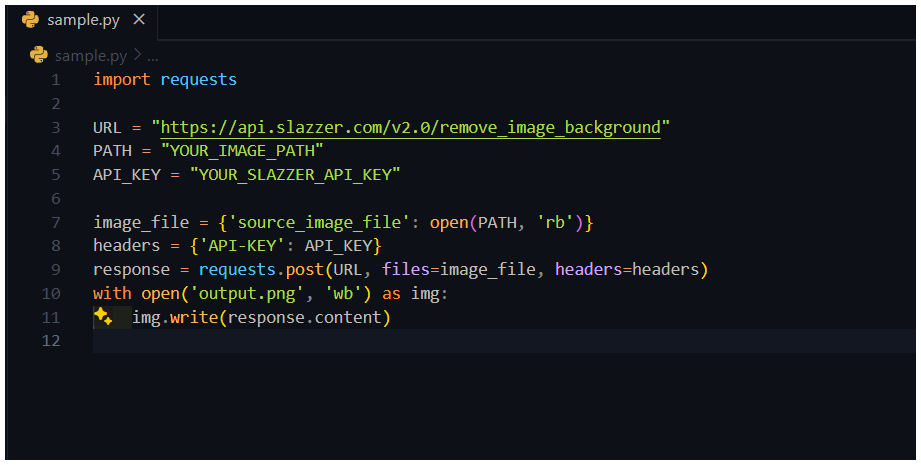This screenshot has width=921, height=465.
Task: Click the 'requests' module name on line 1
Action: tap(199, 80)
